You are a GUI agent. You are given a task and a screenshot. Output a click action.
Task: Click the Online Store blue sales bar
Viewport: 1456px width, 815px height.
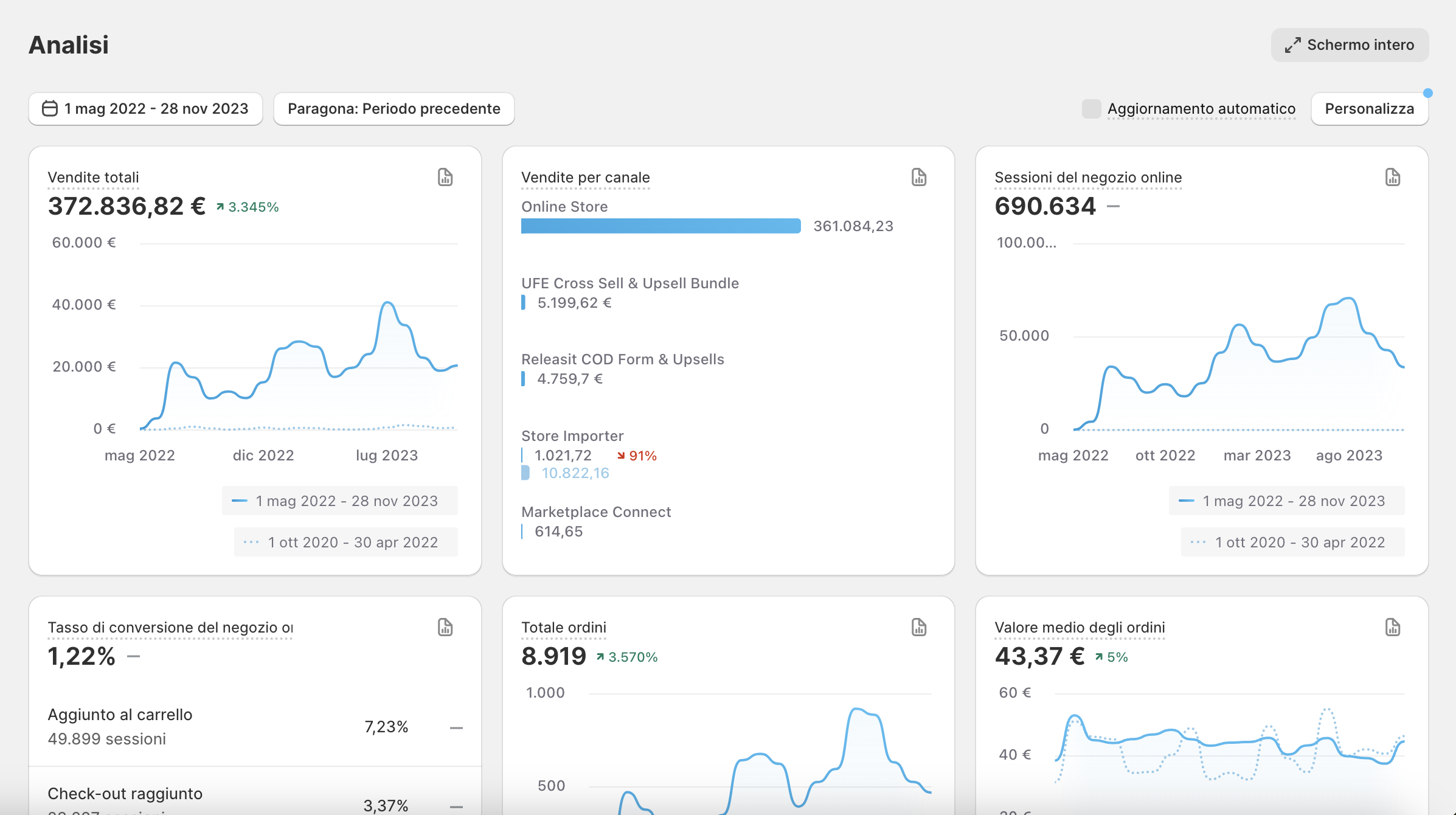coord(660,226)
